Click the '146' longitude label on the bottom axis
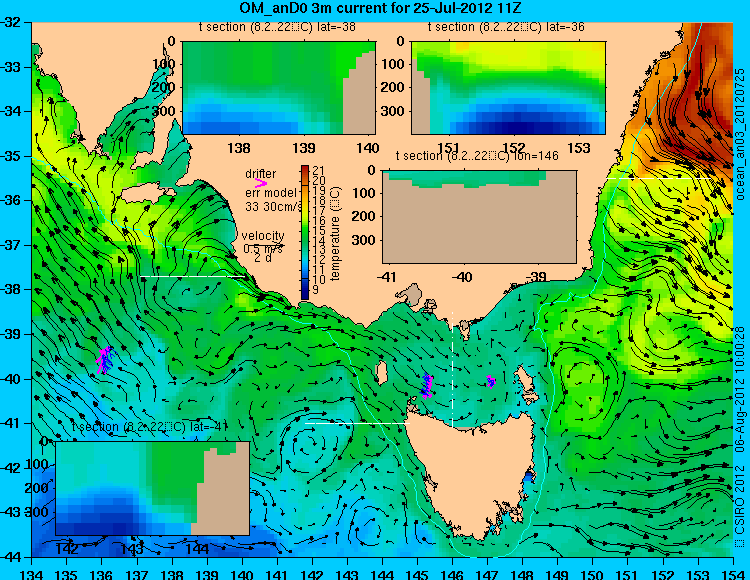The width and height of the screenshot is (750, 580). coord(452,574)
